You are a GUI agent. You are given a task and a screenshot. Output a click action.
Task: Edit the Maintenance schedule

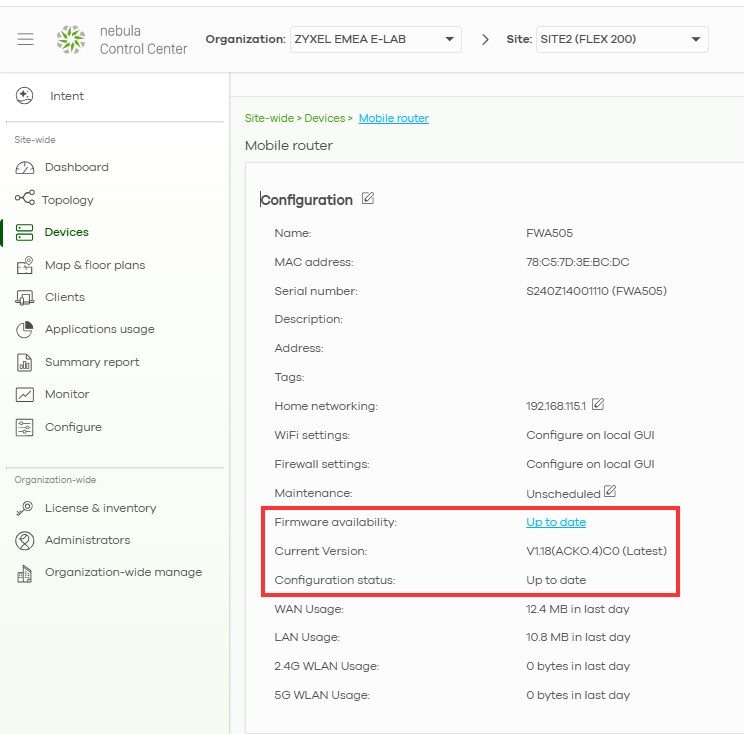(610, 491)
